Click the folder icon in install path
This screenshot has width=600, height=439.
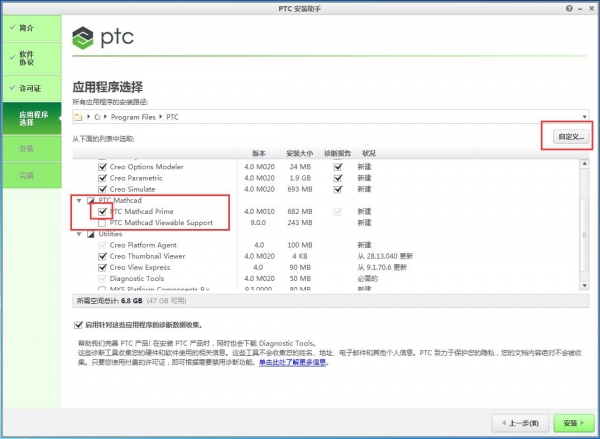pos(78,117)
